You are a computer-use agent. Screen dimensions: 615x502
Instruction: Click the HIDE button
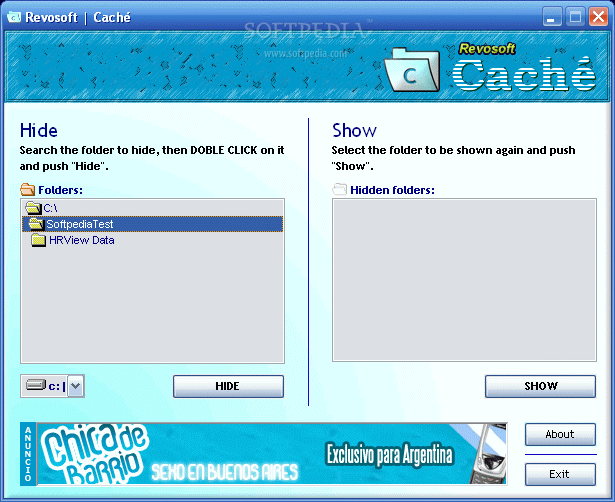(228, 386)
